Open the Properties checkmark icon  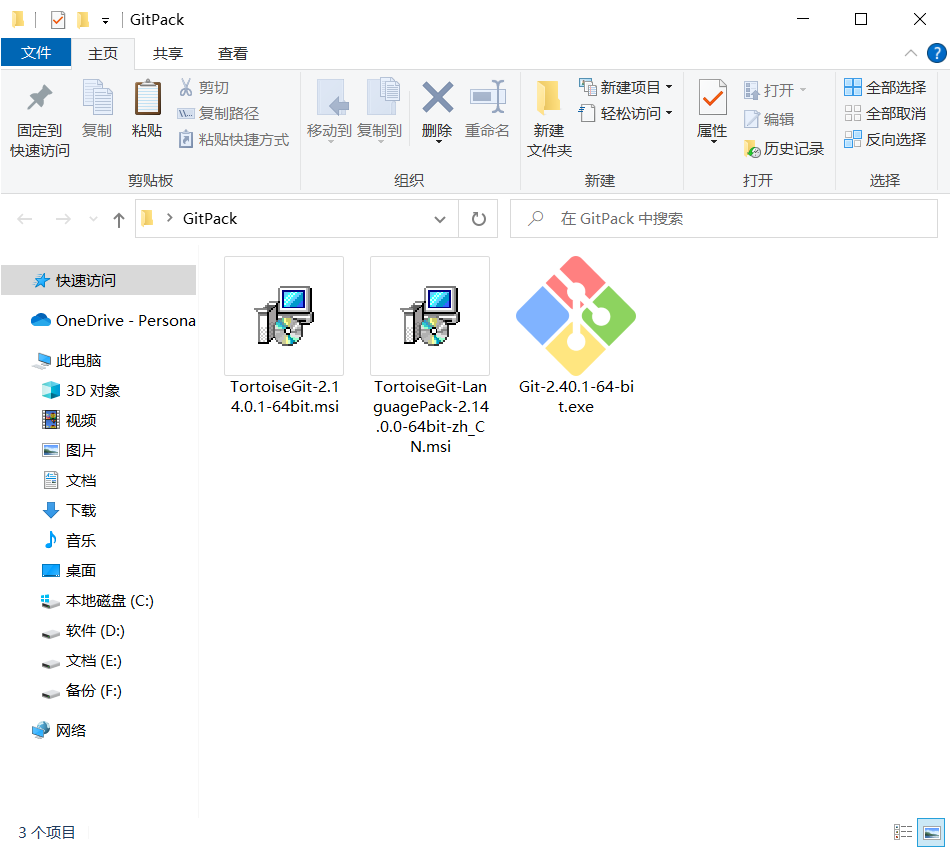pyautogui.click(x=712, y=99)
